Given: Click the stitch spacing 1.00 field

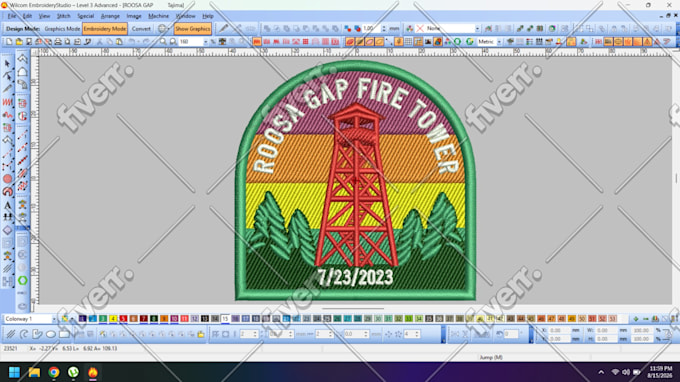Looking at the screenshot, I should 371,29.
